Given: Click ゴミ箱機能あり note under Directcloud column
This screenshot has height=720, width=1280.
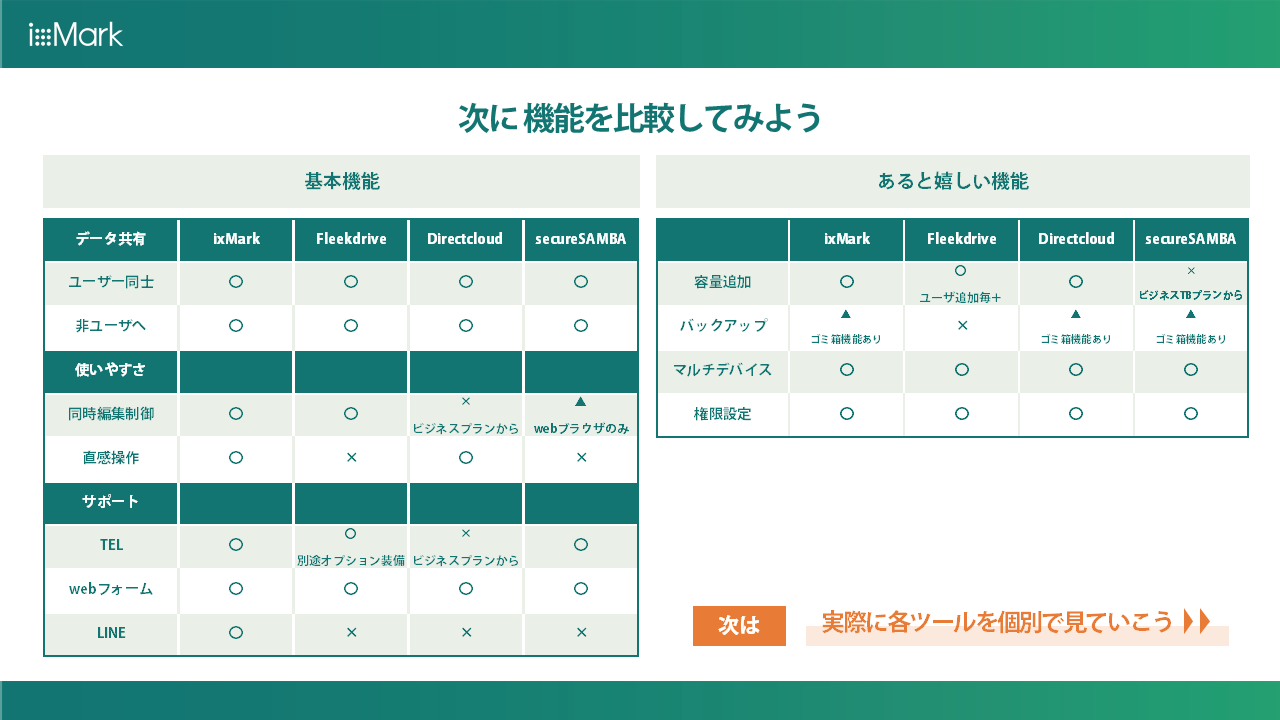Looking at the screenshot, I should pos(1076,339).
